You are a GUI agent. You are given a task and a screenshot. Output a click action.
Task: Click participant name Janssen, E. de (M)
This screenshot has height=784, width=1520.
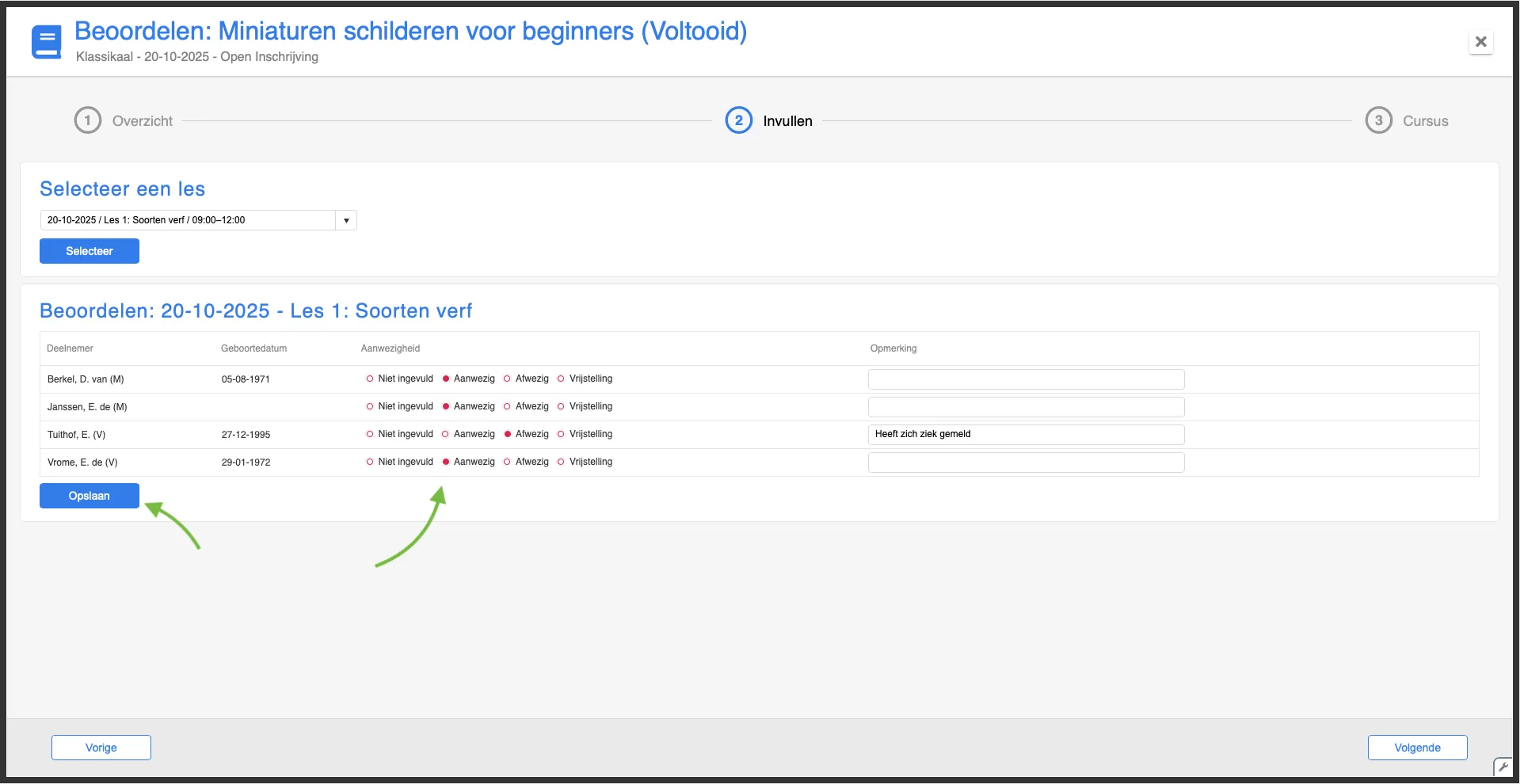87,407
